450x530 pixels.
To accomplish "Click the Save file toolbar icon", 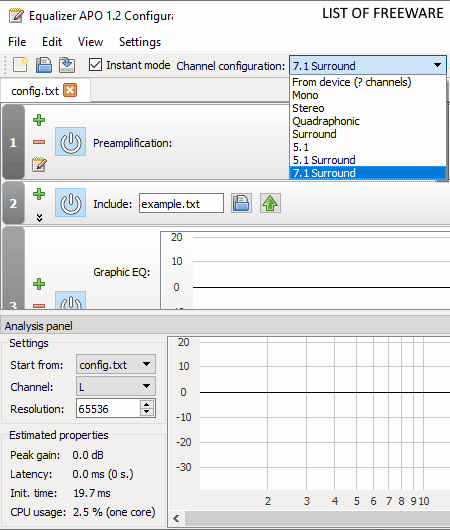I will click(x=67, y=65).
